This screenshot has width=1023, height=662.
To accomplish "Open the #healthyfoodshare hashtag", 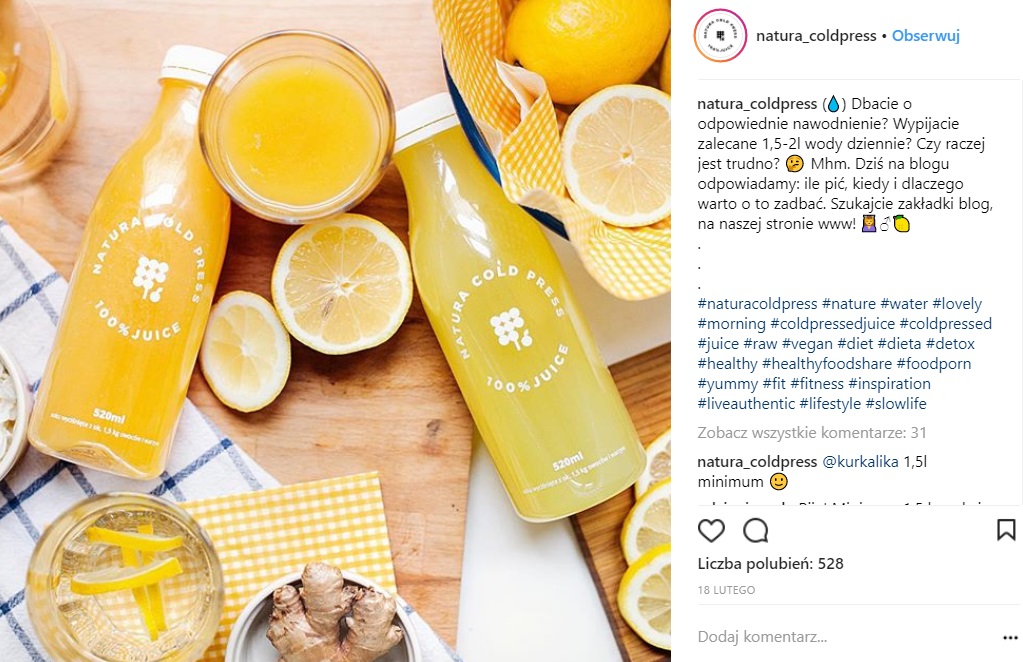I will click(827, 363).
